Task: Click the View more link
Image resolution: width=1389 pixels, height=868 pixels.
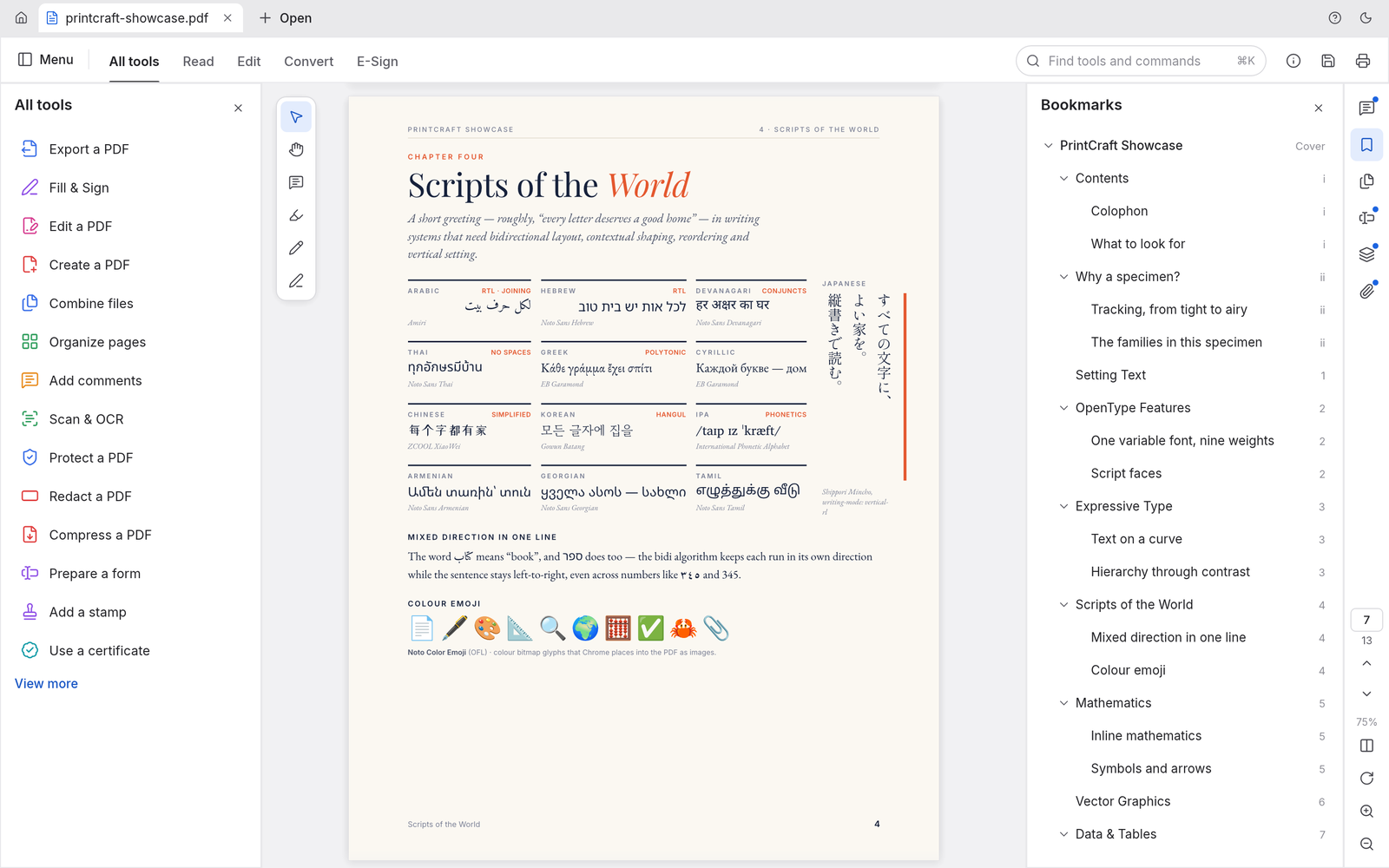Action: pos(46,684)
